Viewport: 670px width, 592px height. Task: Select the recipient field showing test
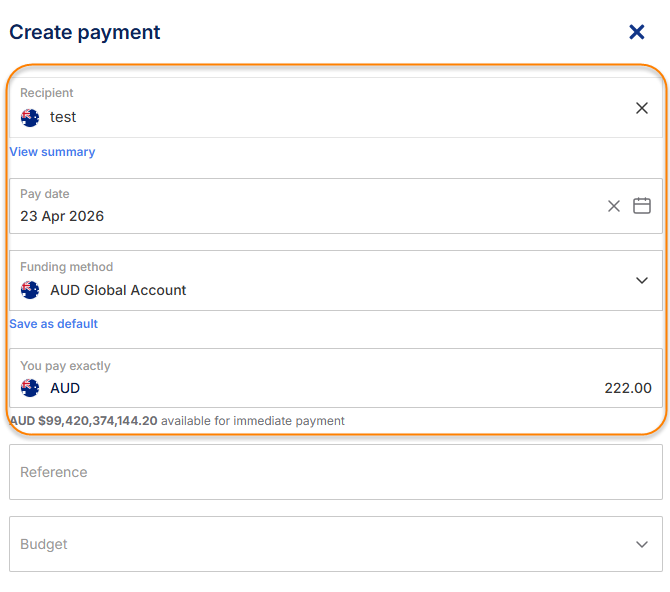(336, 108)
